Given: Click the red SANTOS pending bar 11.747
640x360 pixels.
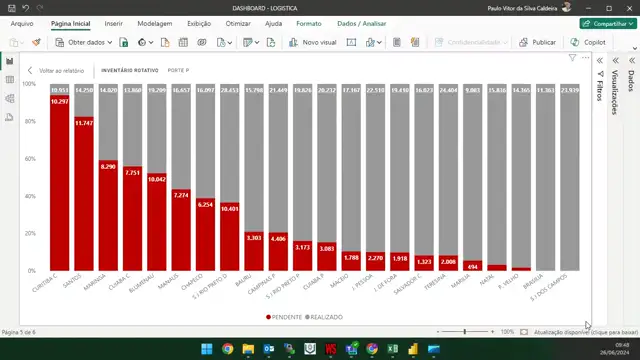Looking at the screenshot, I should pos(84,194).
